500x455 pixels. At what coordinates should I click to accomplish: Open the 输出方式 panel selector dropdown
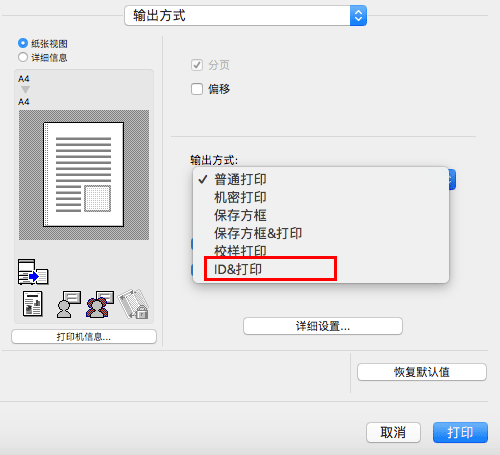pos(246,15)
